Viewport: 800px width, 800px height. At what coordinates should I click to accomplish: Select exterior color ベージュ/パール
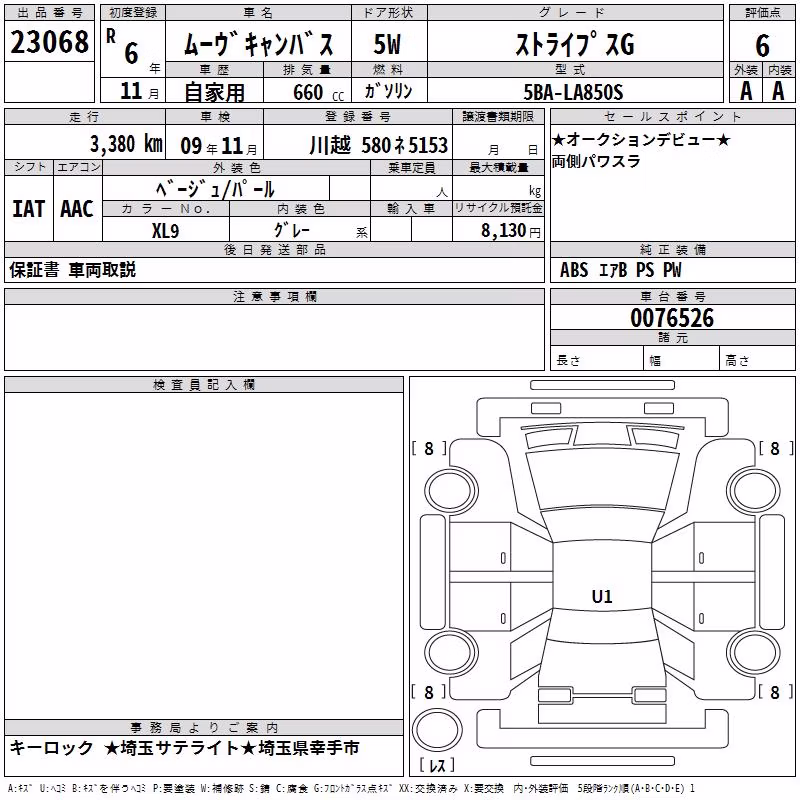(215, 189)
